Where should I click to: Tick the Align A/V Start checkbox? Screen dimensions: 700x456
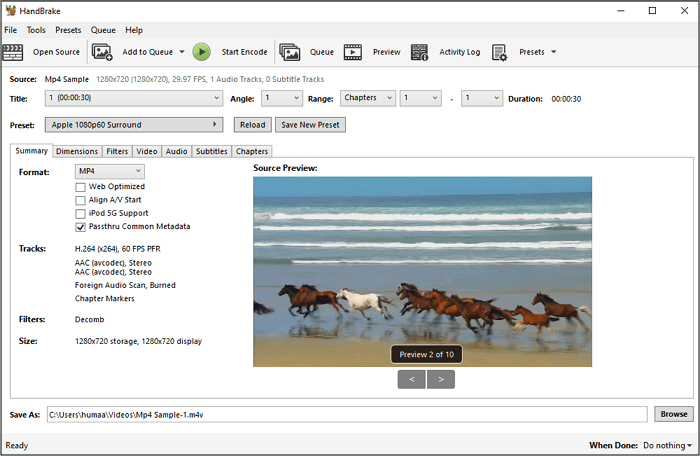coord(80,200)
